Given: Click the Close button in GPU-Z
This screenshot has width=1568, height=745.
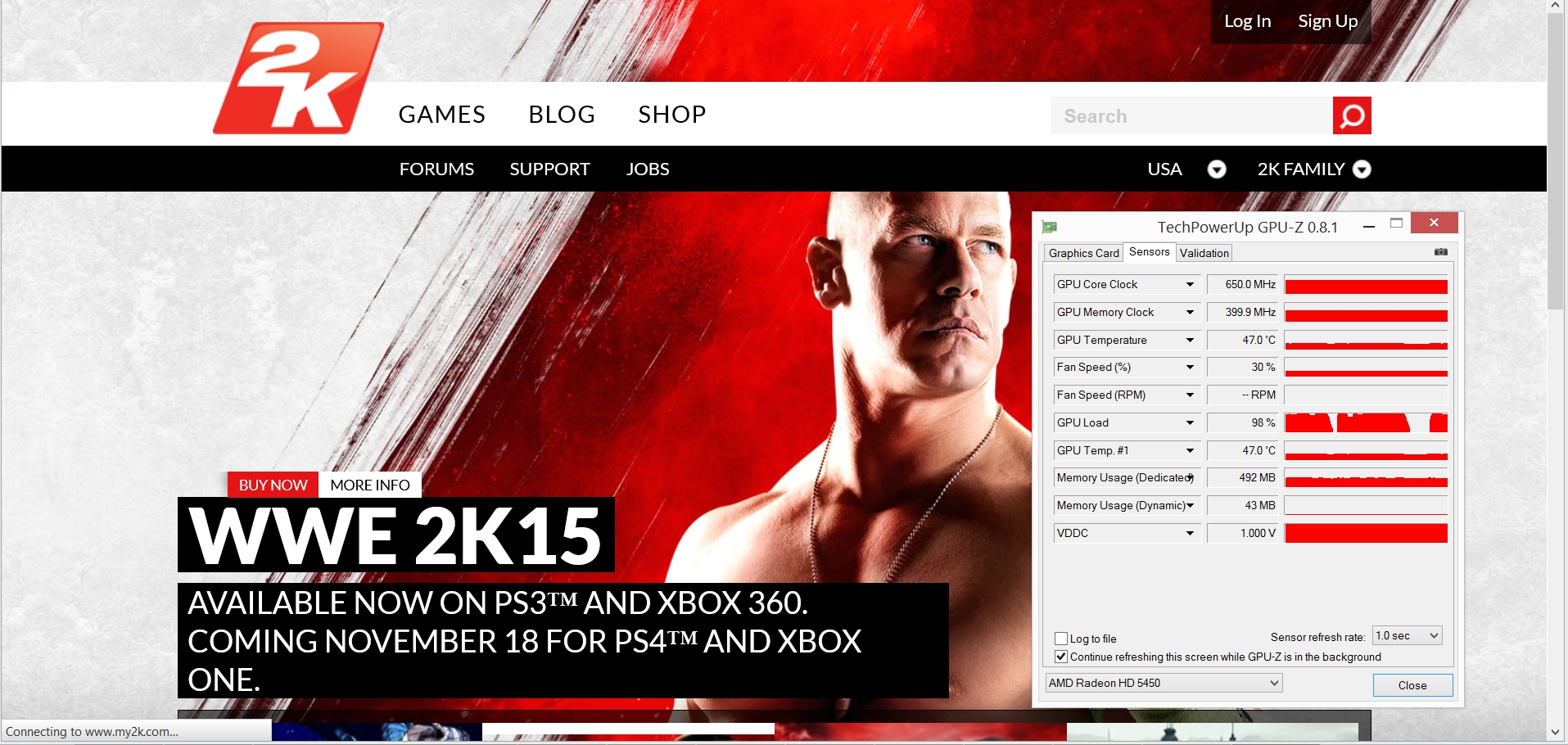Looking at the screenshot, I should tap(1412, 685).
